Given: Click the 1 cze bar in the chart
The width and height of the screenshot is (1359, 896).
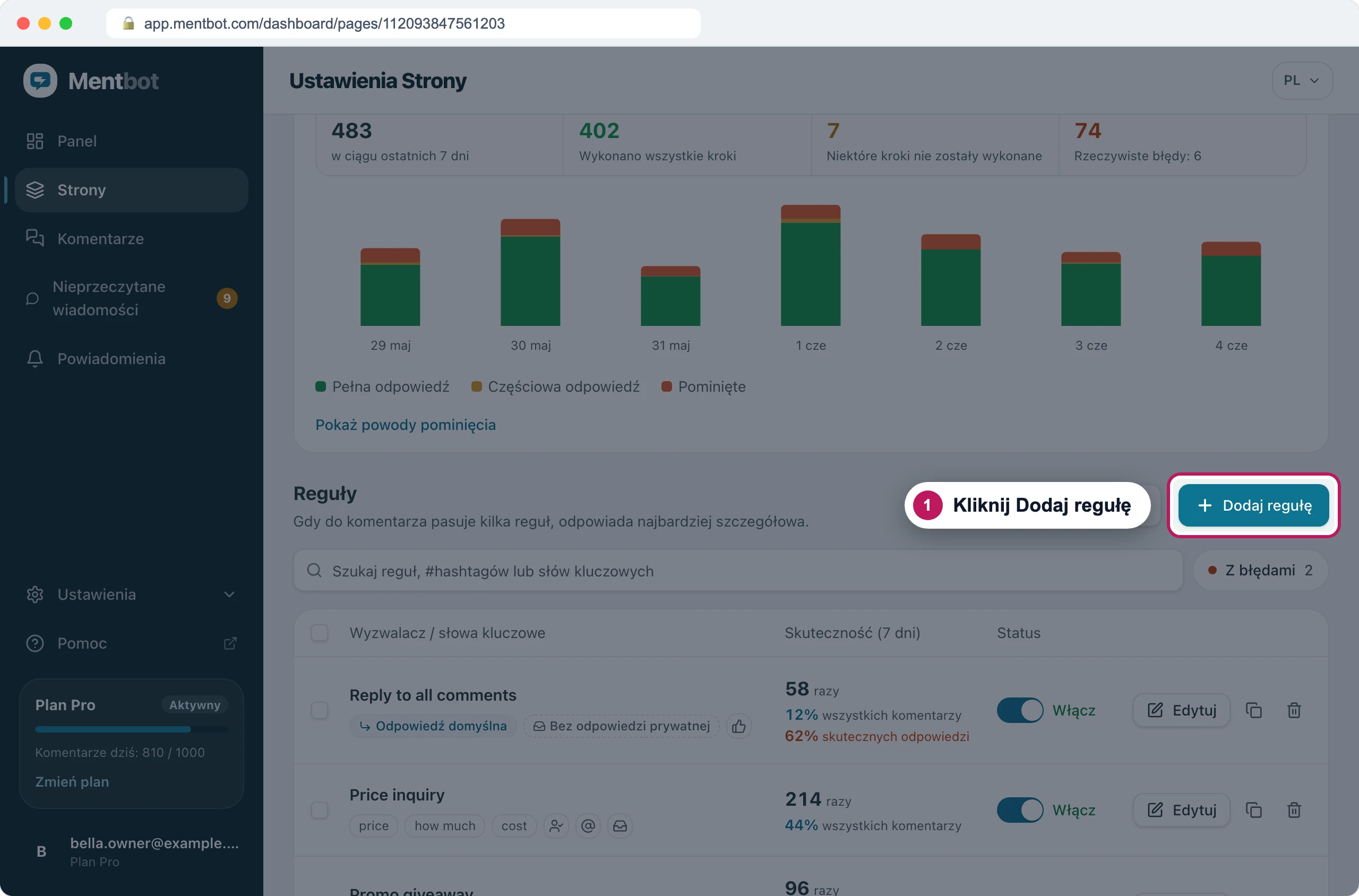Looking at the screenshot, I should 811,265.
